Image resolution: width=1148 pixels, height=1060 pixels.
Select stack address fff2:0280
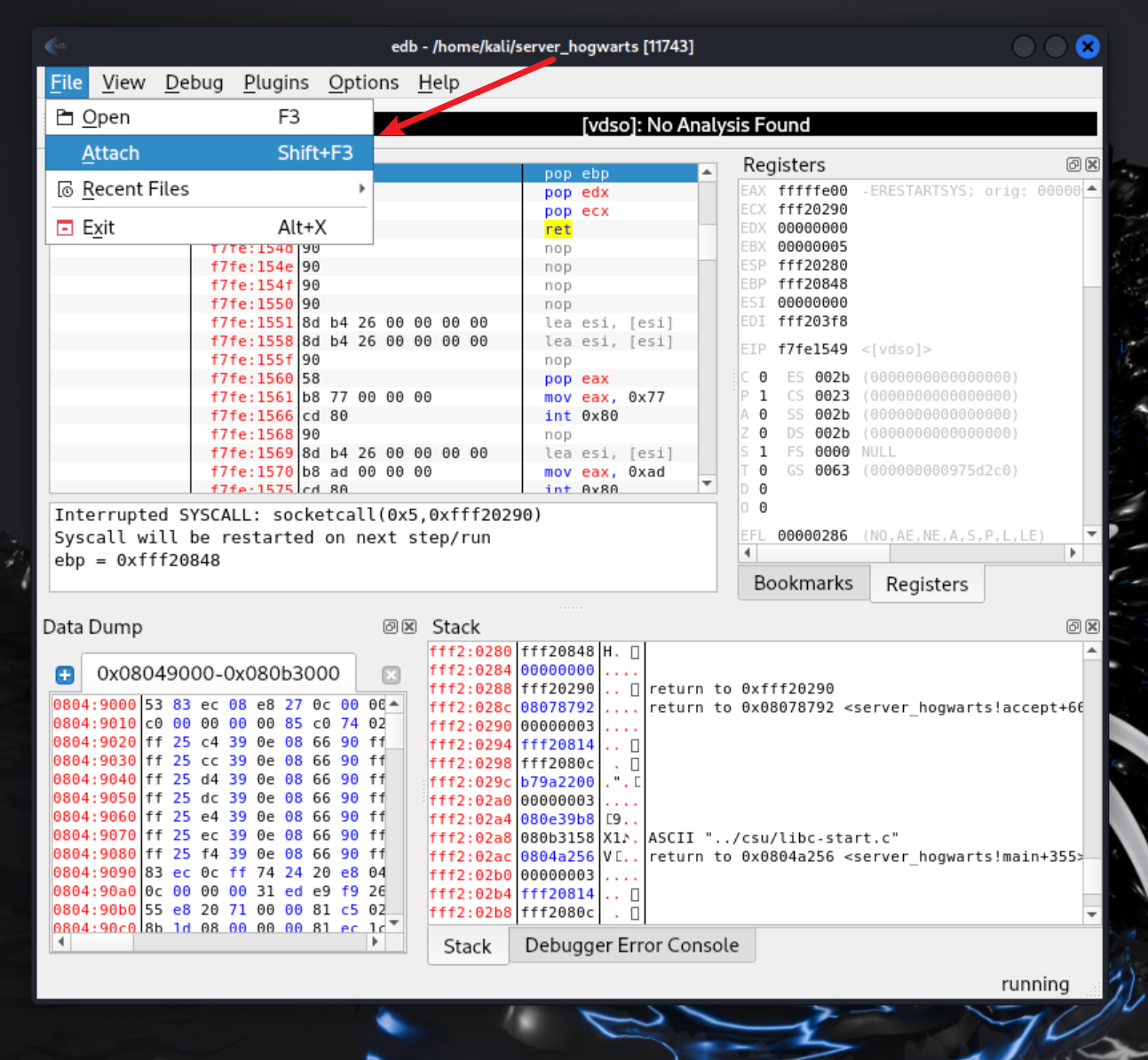pyautogui.click(x=471, y=652)
